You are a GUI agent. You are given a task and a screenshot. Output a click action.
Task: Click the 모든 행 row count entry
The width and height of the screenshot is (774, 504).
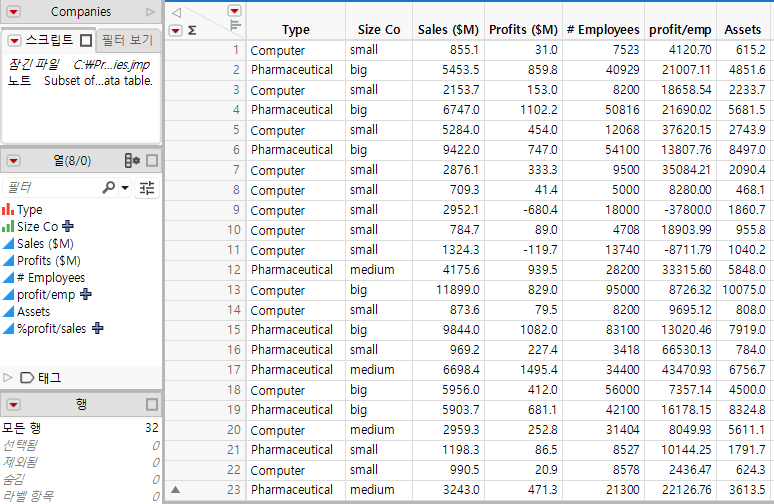tap(80, 427)
